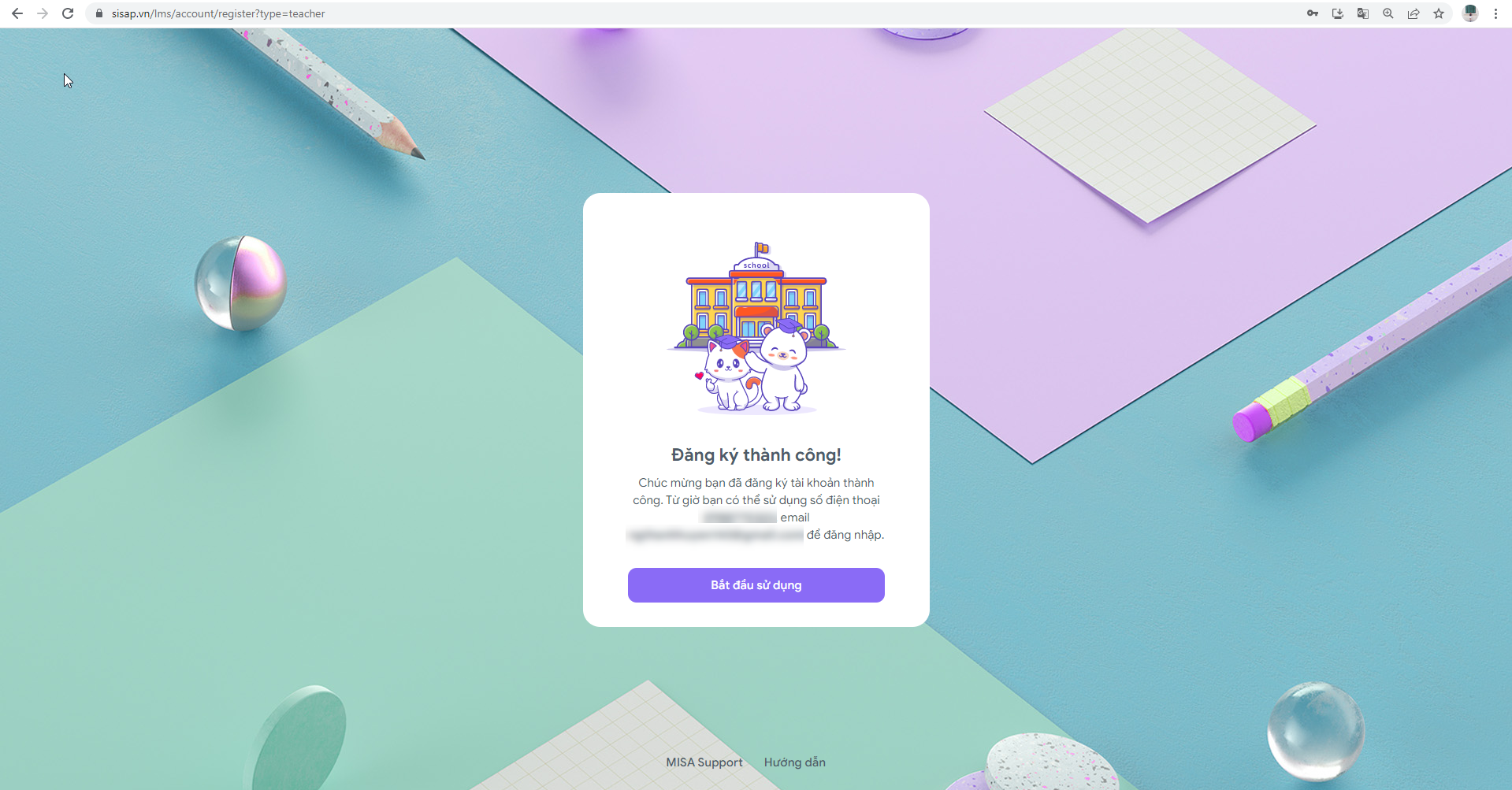The height and width of the screenshot is (790, 1512).
Task: Open the browser profile avatar
Action: (1470, 13)
